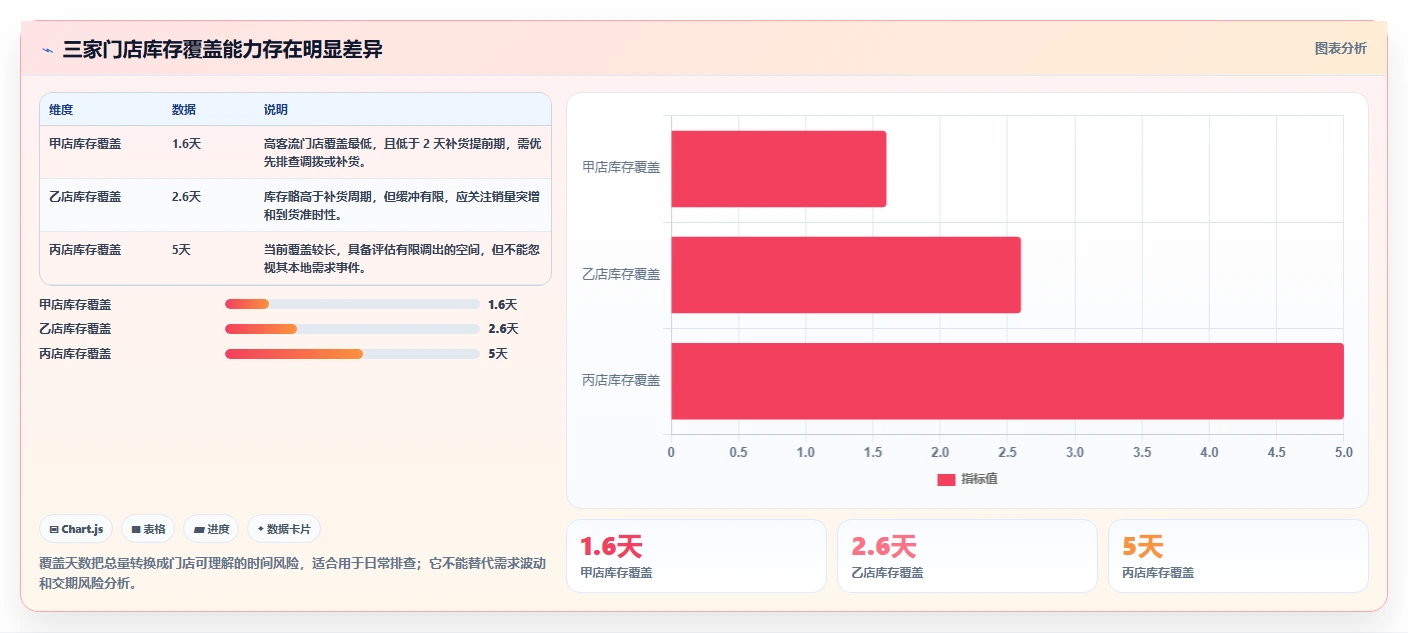
Task: Click the 乙店库存覆盖 chart axis label
Action: click(621, 274)
